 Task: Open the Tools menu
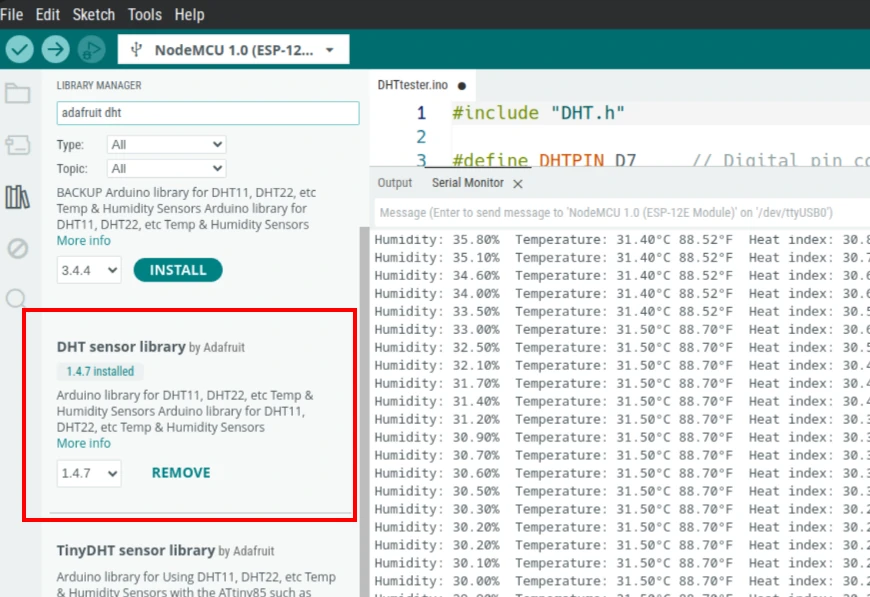point(145,14)
